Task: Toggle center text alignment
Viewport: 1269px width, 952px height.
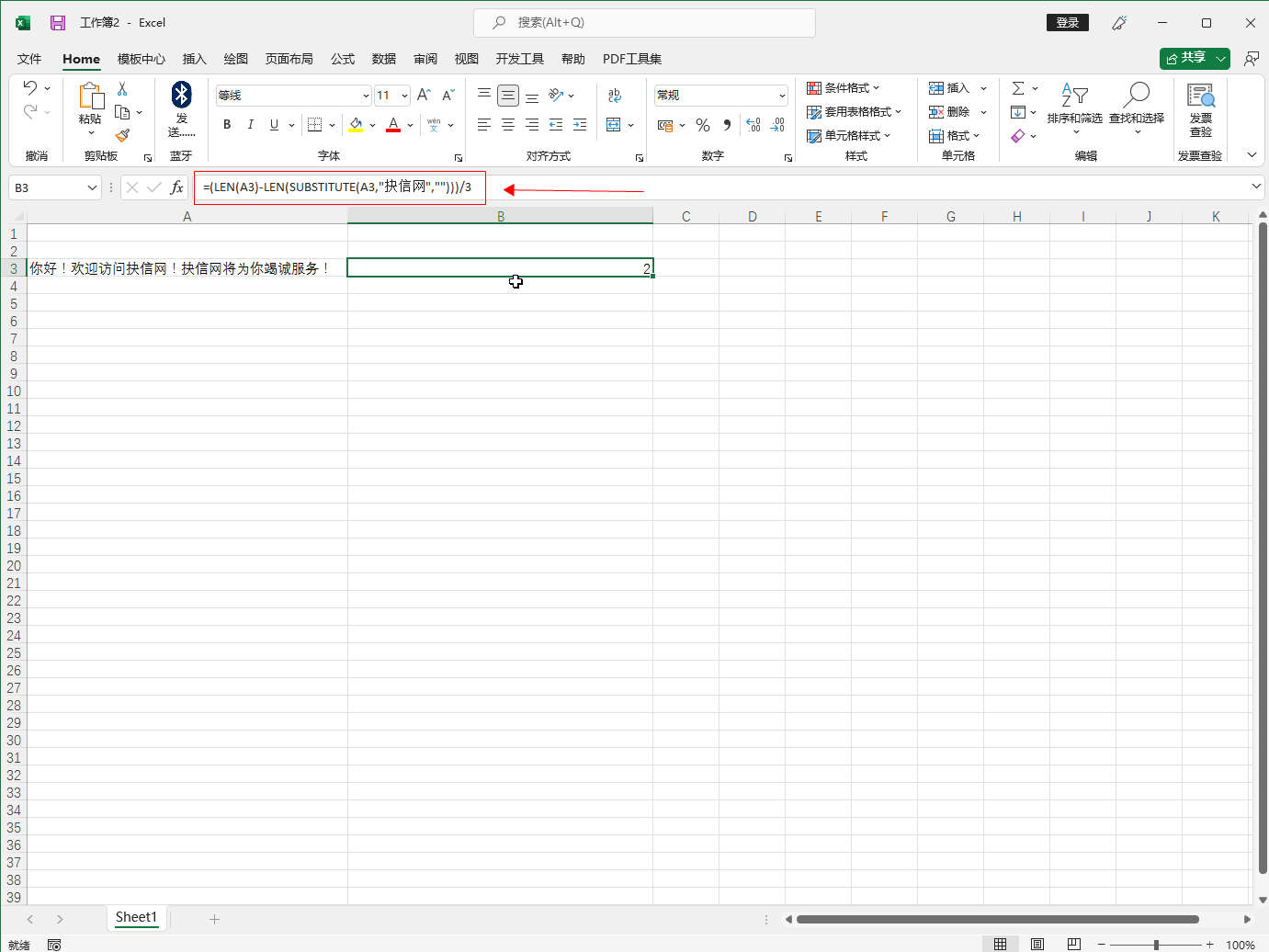Action: [x=508, y=125]
